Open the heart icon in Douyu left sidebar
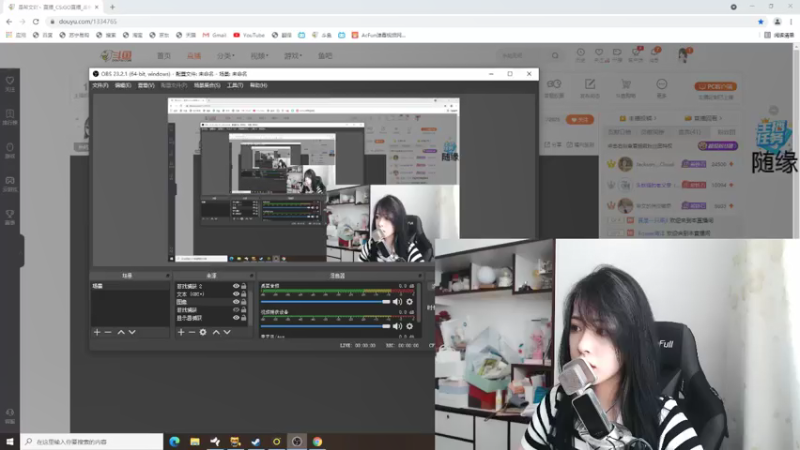800x450 pixels. click(x=10, y=81)
